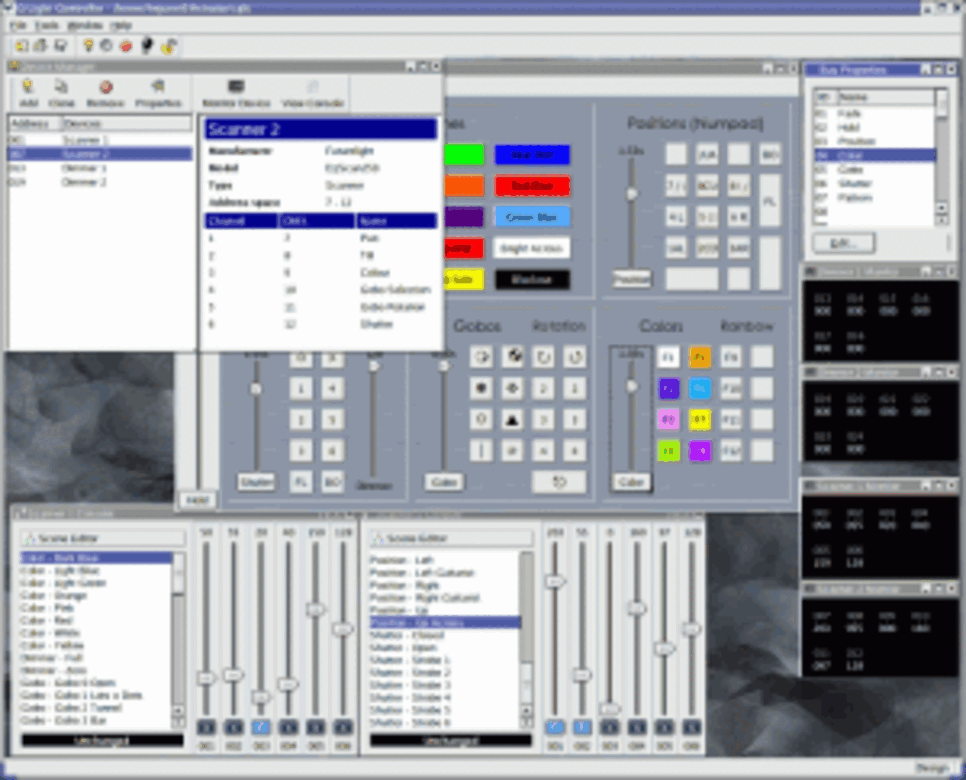966x780 pixels.
Task: Open Properties from Device Manager toolbar
Action: 158,93
